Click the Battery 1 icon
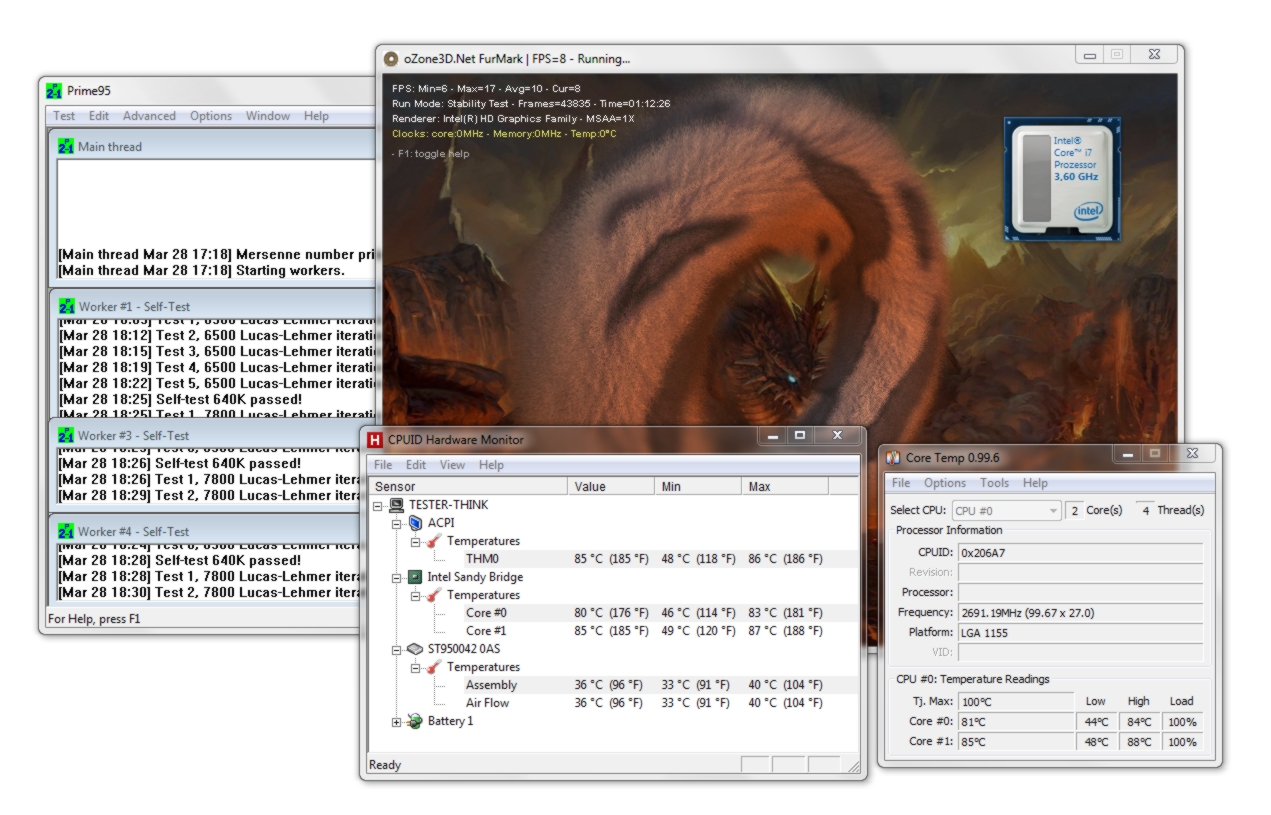Image resolution: width=1271 pixels, height=815 pixels. click(414, 721)
